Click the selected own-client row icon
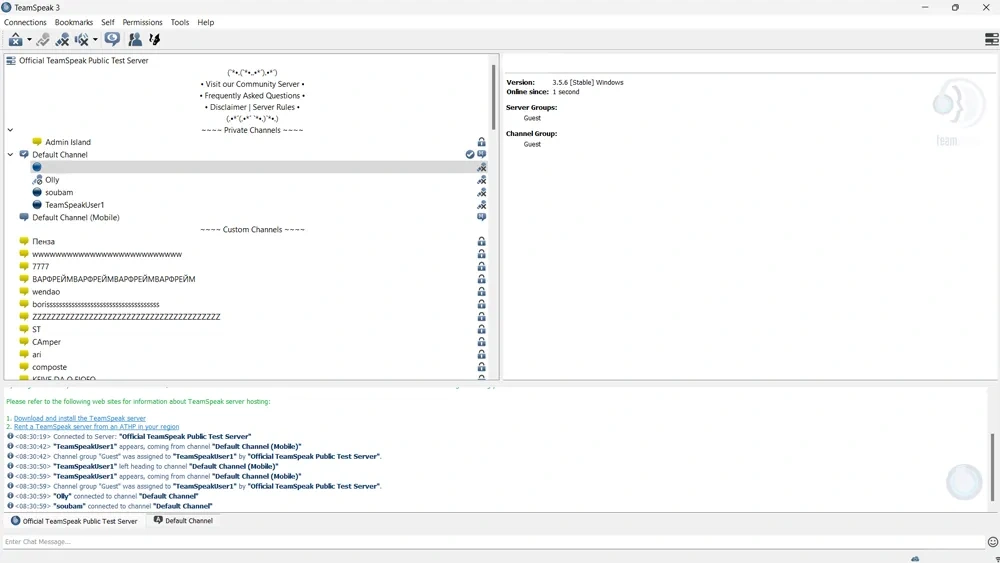The width and height of the screenshot is (1000, 563). pos(37,167)
